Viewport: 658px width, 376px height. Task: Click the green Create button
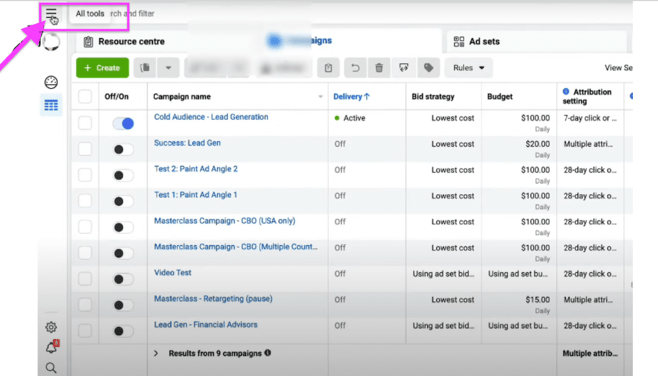coord(102,68)
